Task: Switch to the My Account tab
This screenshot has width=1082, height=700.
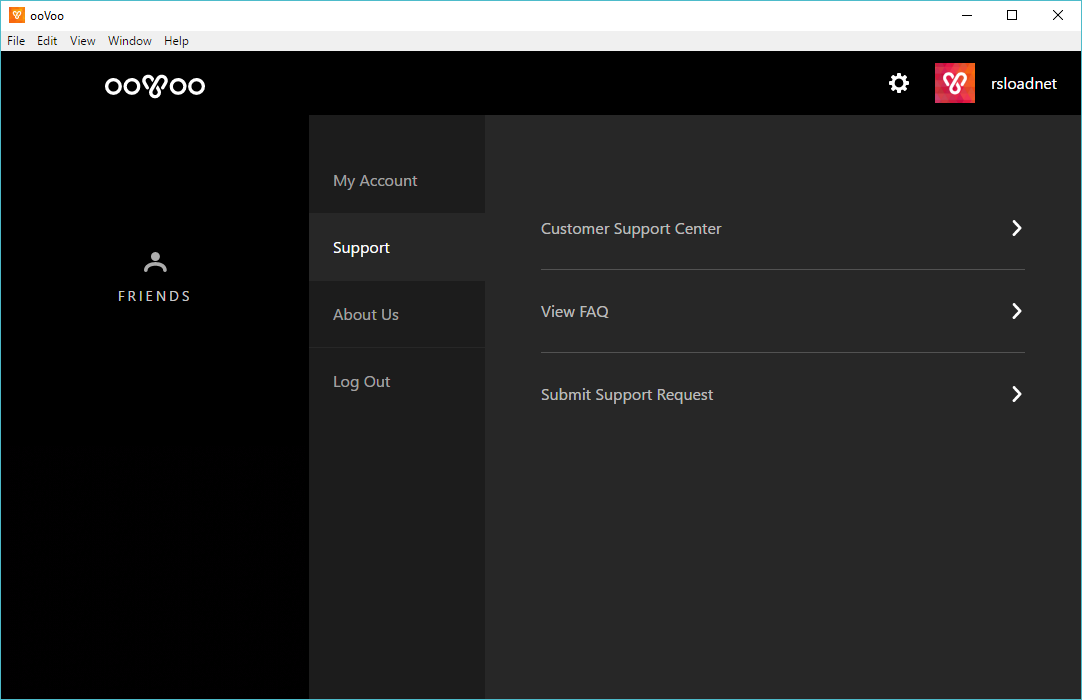Action: [x=375, y=181]
